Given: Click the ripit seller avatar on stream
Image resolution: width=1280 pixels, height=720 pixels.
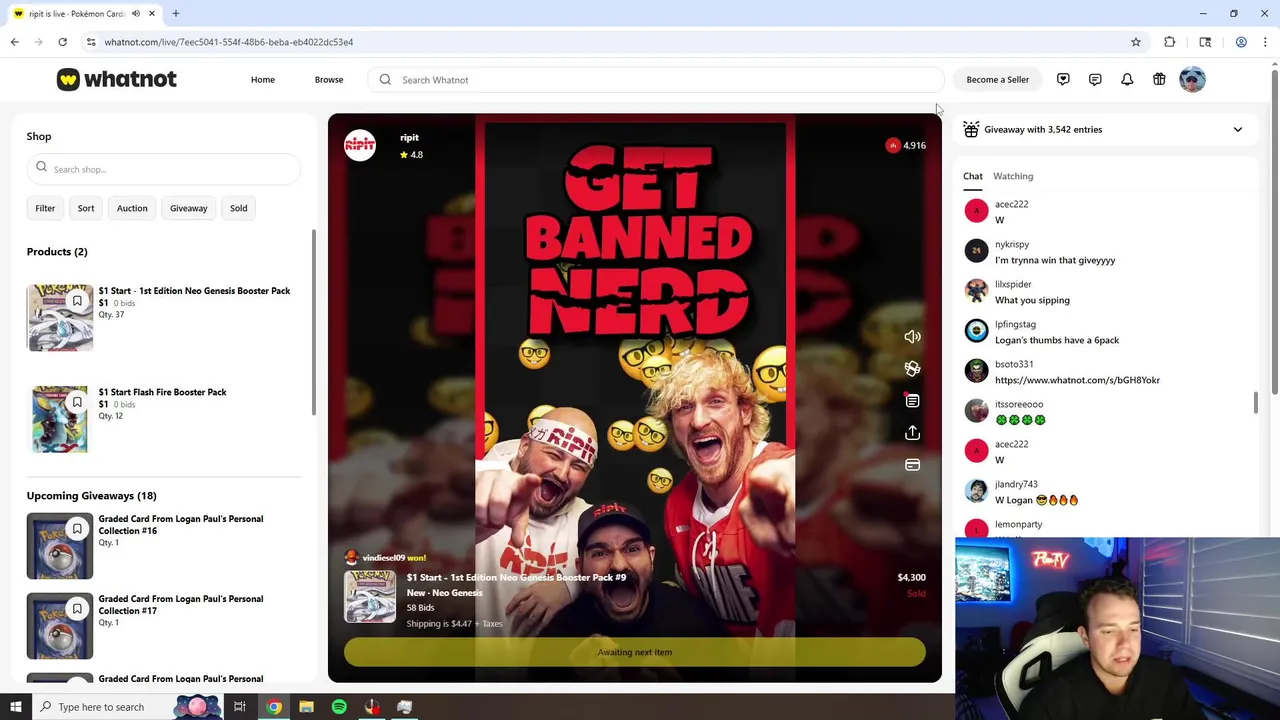Looking at the screenshot, I should [x=360, y=146].
